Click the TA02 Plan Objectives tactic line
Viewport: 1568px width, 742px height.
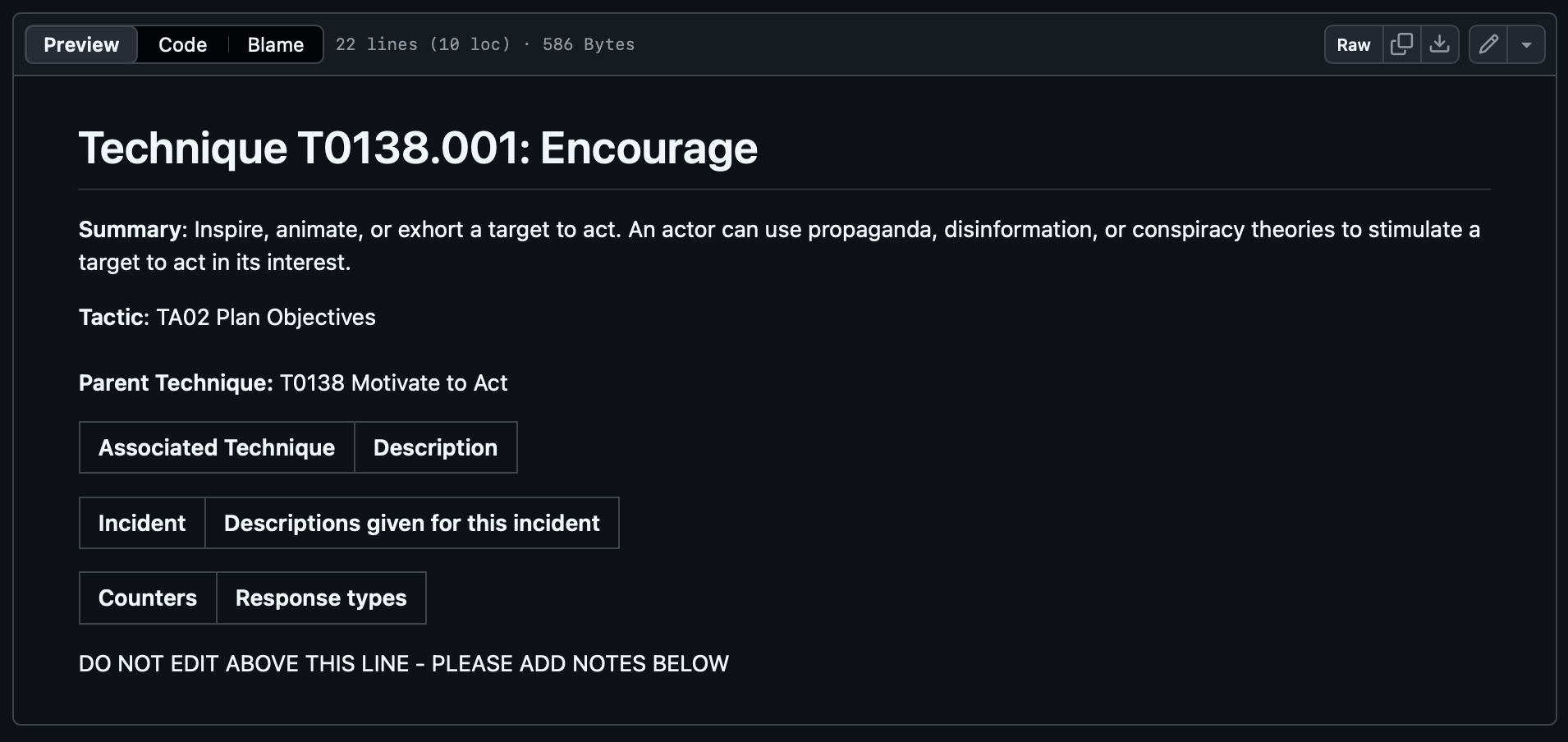(x=227, y=318)
